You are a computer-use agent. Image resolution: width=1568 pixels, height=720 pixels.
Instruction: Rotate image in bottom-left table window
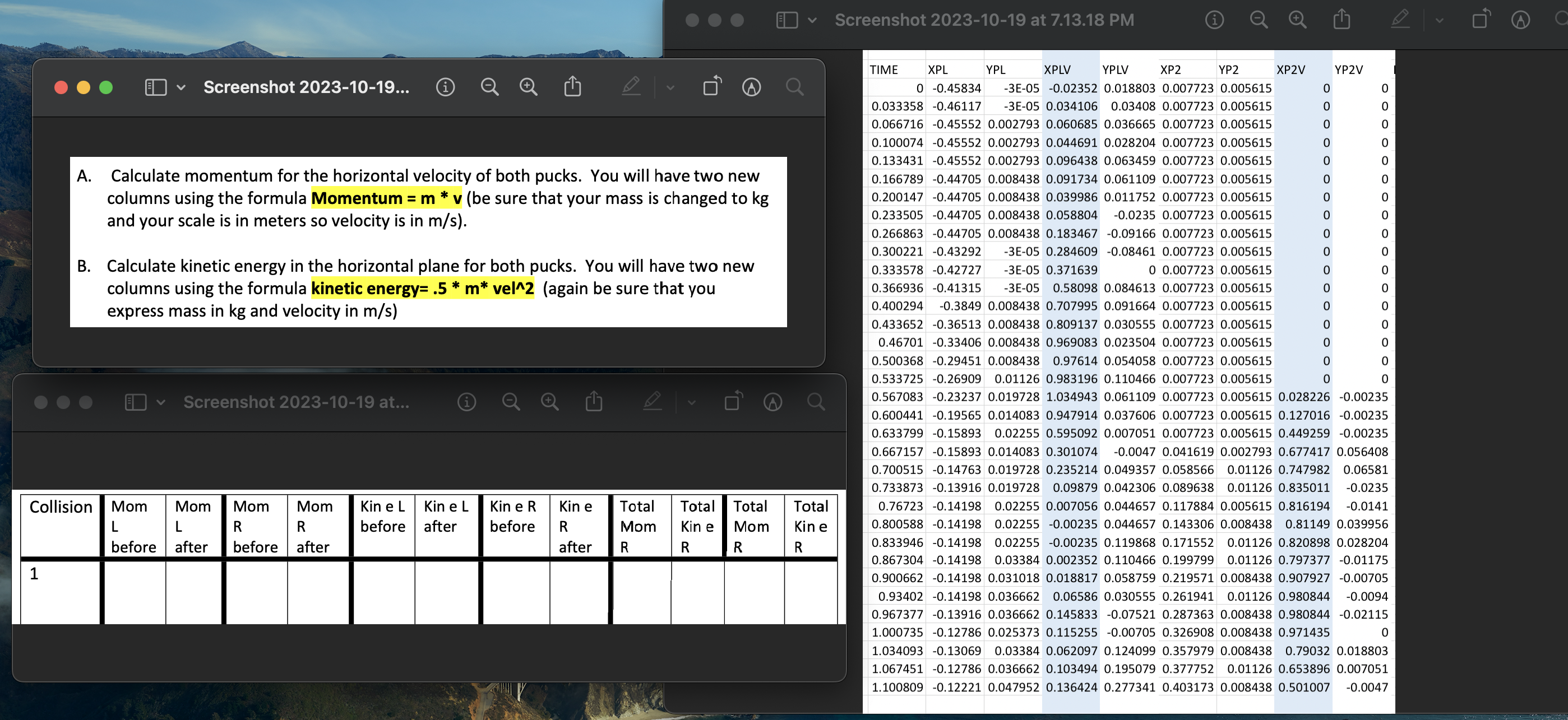(x=733, y=401)
